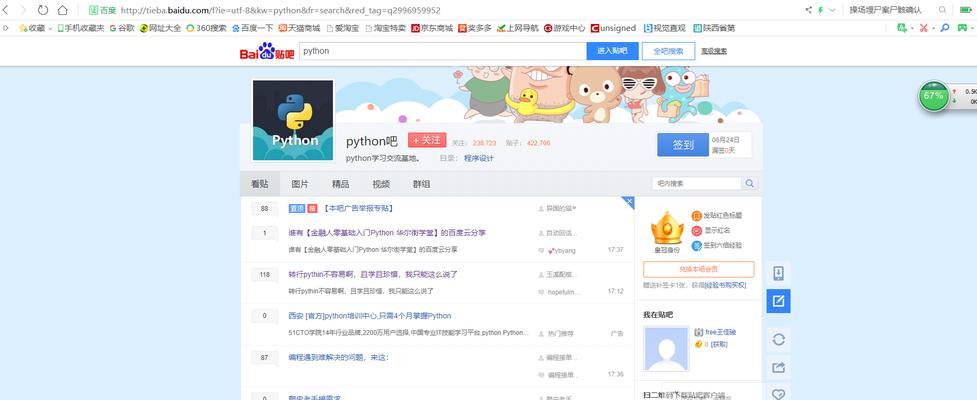Click the 签到六倍经验 icon

[697, 245]
